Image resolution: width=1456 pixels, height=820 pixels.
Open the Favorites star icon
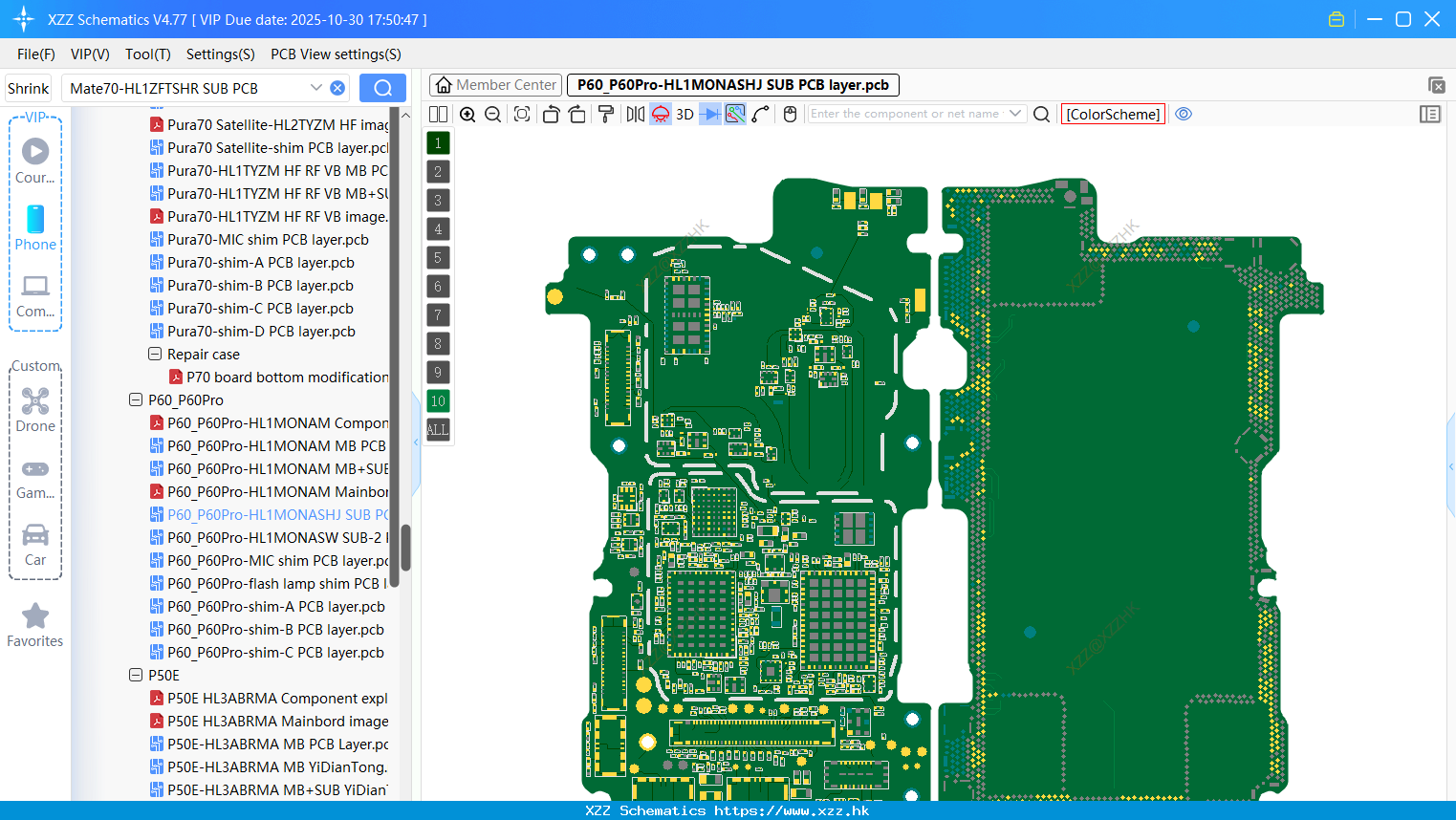[x=35, y=625]
